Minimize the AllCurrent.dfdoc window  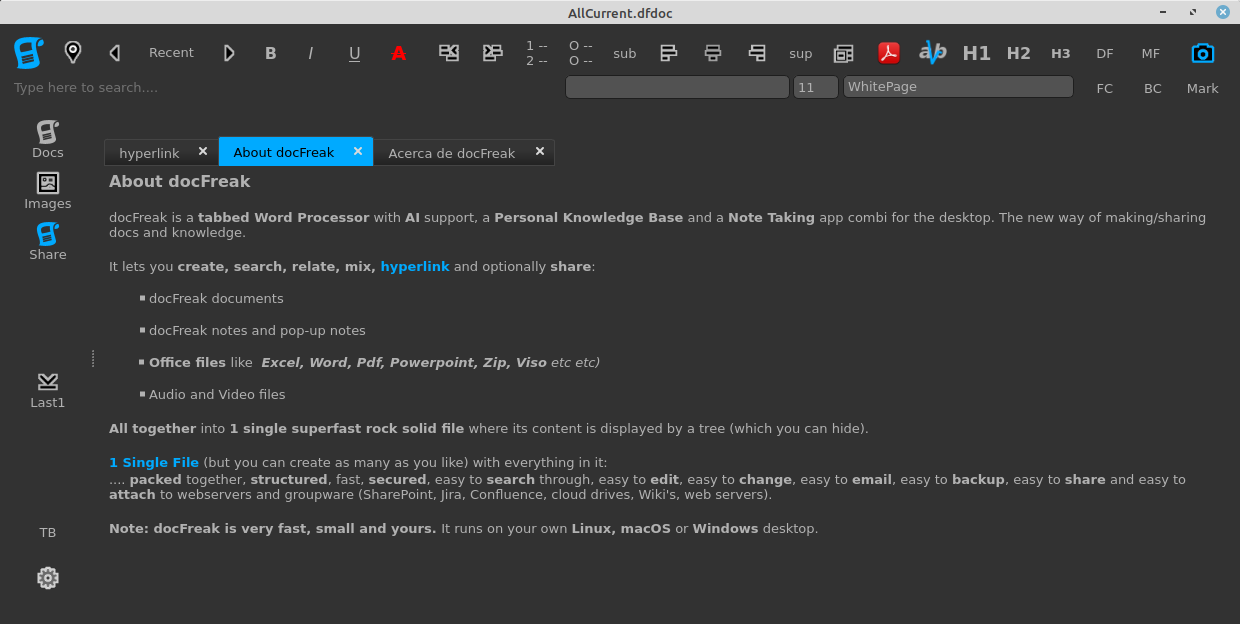(1162, 12)
